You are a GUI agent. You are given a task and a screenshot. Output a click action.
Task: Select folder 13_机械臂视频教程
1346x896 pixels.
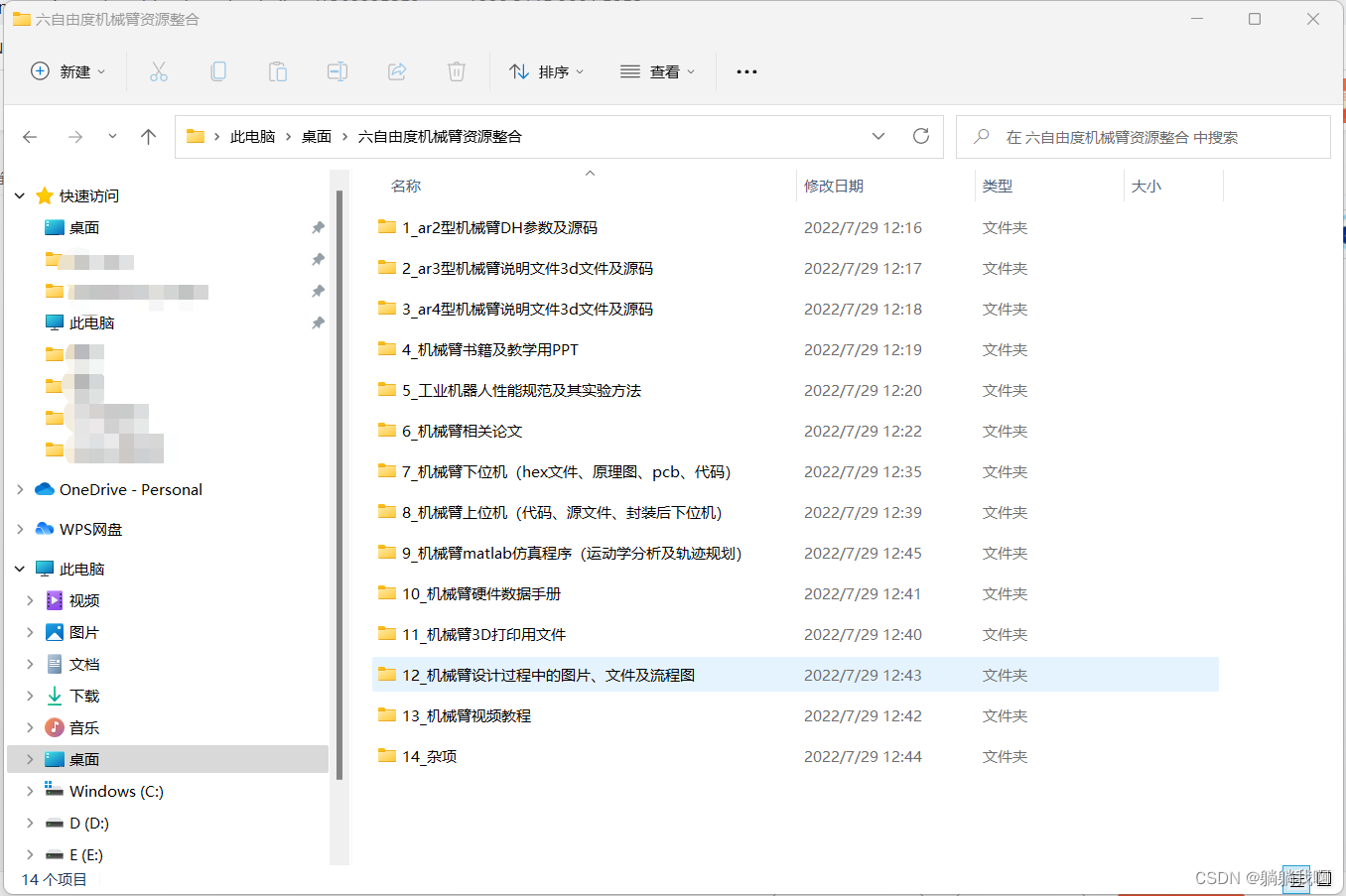[x=795, y=715]
